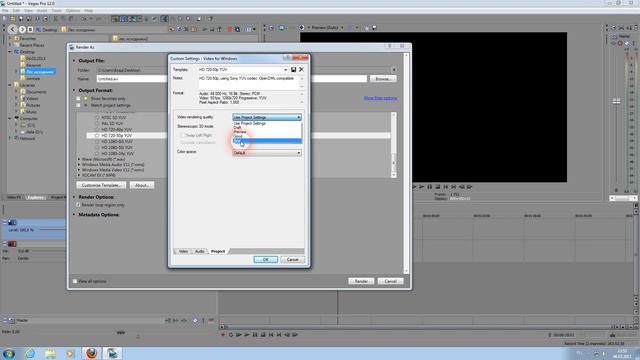This screenshot has width=640, height=360.
Task: Toggle loop playback in the timeline transport
Action: pyautogui.click(x=231, y=335)
